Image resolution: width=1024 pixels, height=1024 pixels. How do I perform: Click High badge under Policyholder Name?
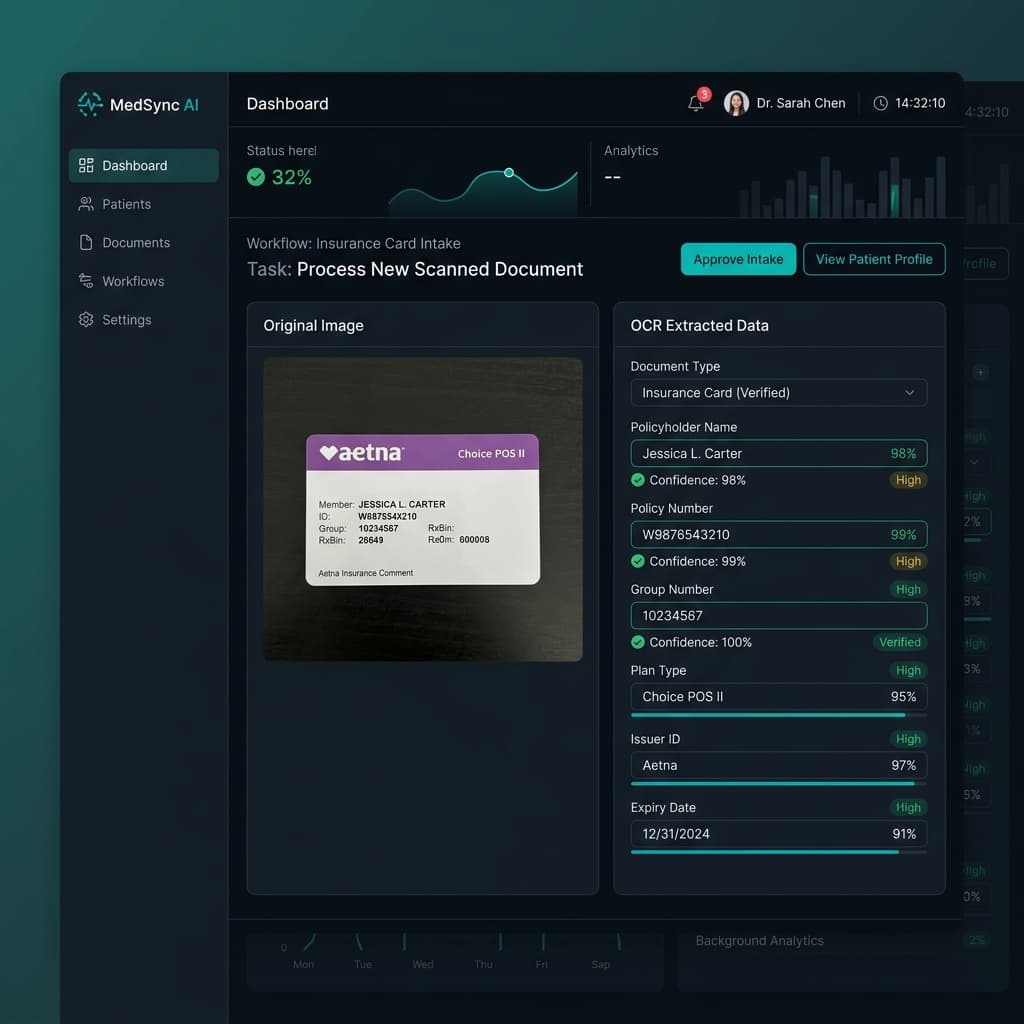pos(908,480)
